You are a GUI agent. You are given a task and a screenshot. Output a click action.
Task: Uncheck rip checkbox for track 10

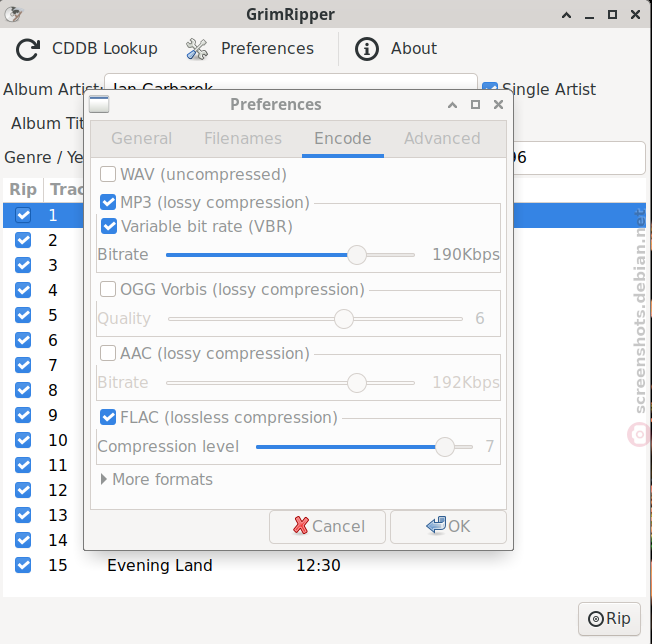[x=23, y=440]
